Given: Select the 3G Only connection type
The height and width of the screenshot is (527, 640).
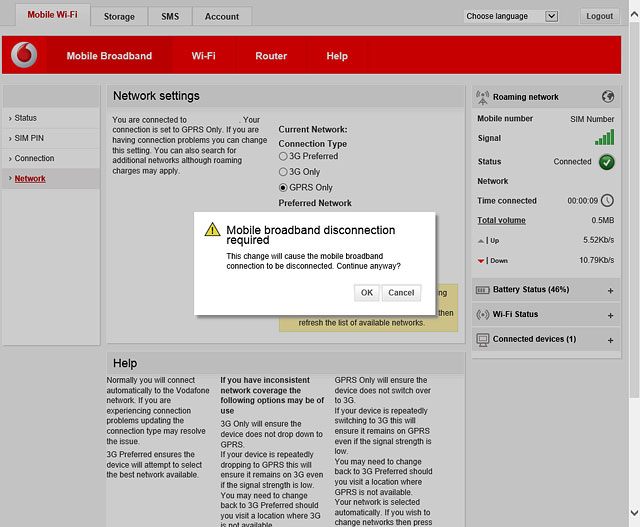Looking at the screenshot, I should click(x=283, y=172).
